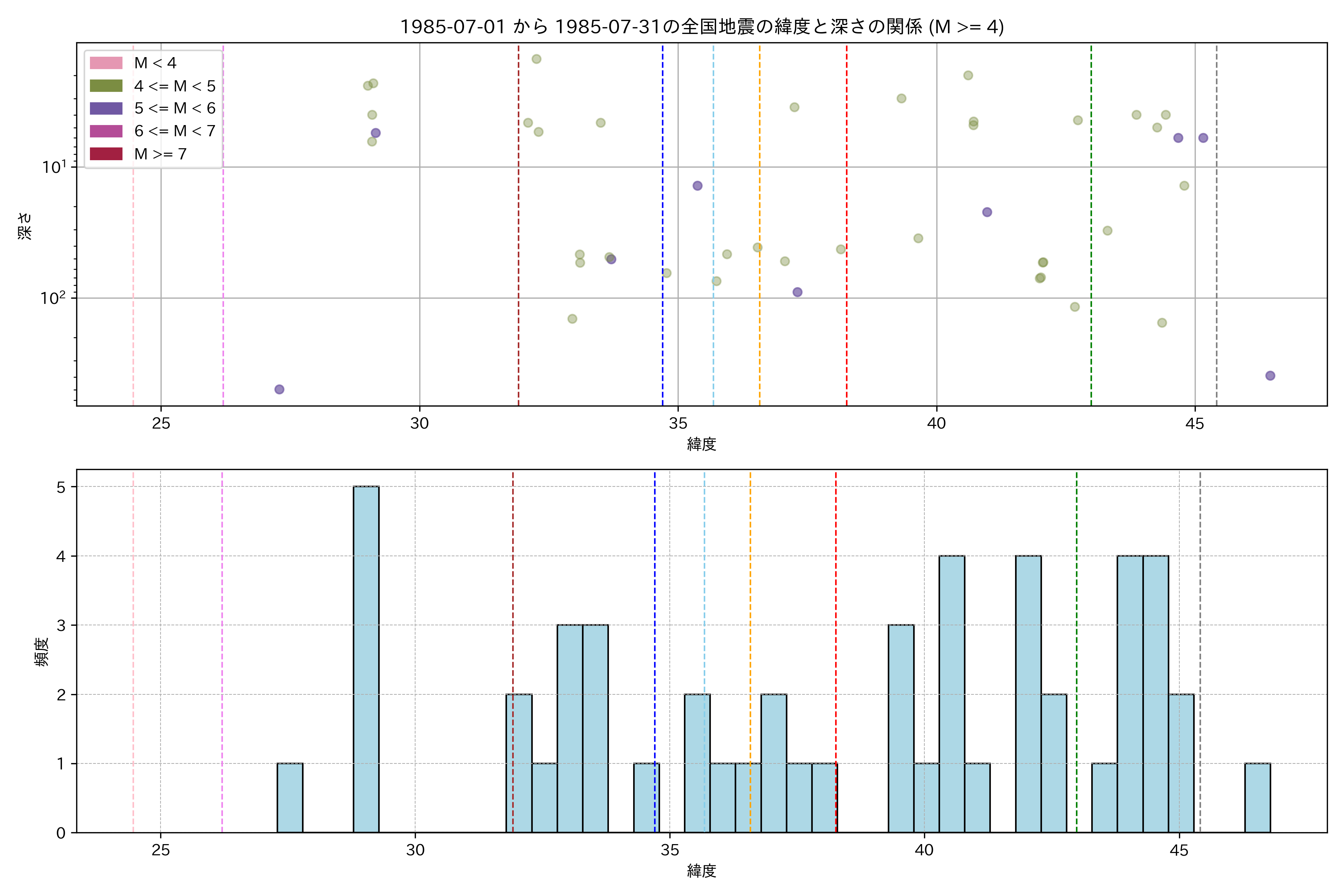Click the single histogram bar near latitude 27.5
This screenshot has height=896, width=1344.
pos(290,798)
